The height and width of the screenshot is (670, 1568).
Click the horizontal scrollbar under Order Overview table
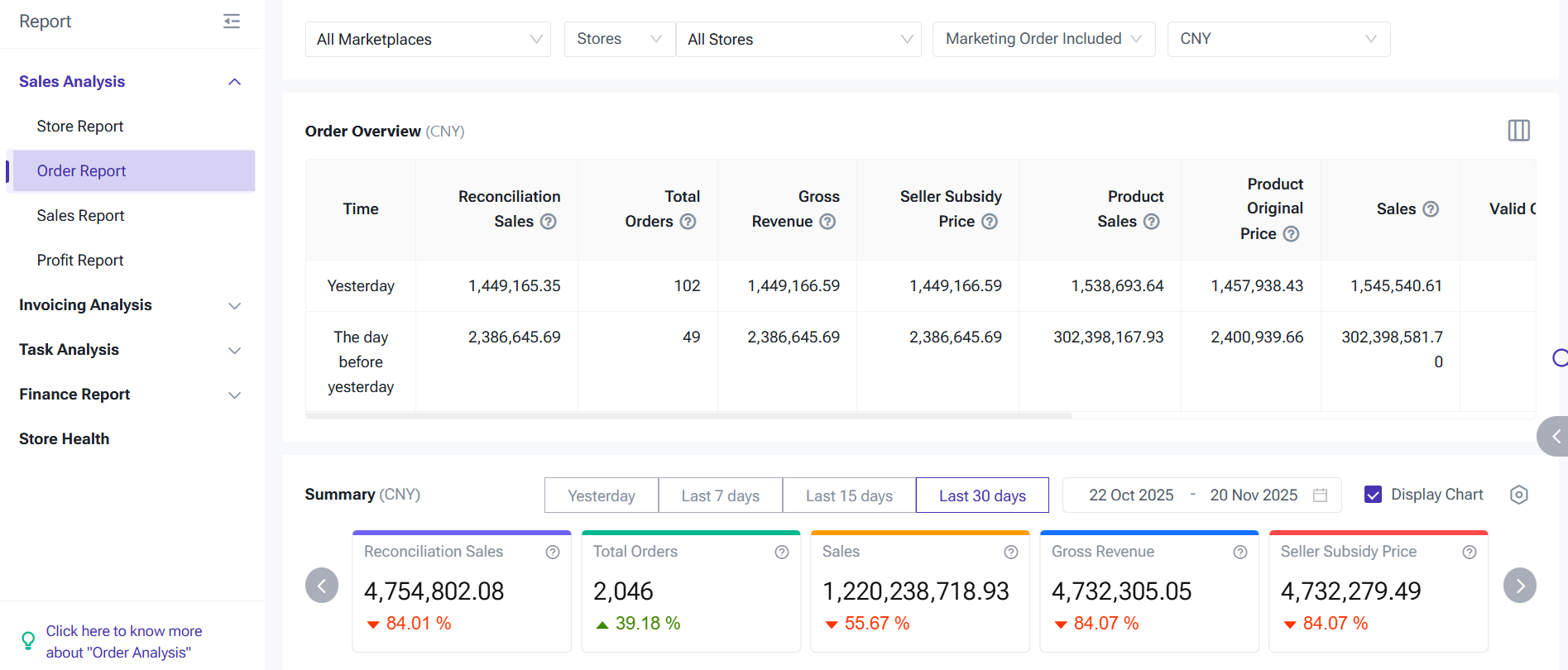(688, 416)
